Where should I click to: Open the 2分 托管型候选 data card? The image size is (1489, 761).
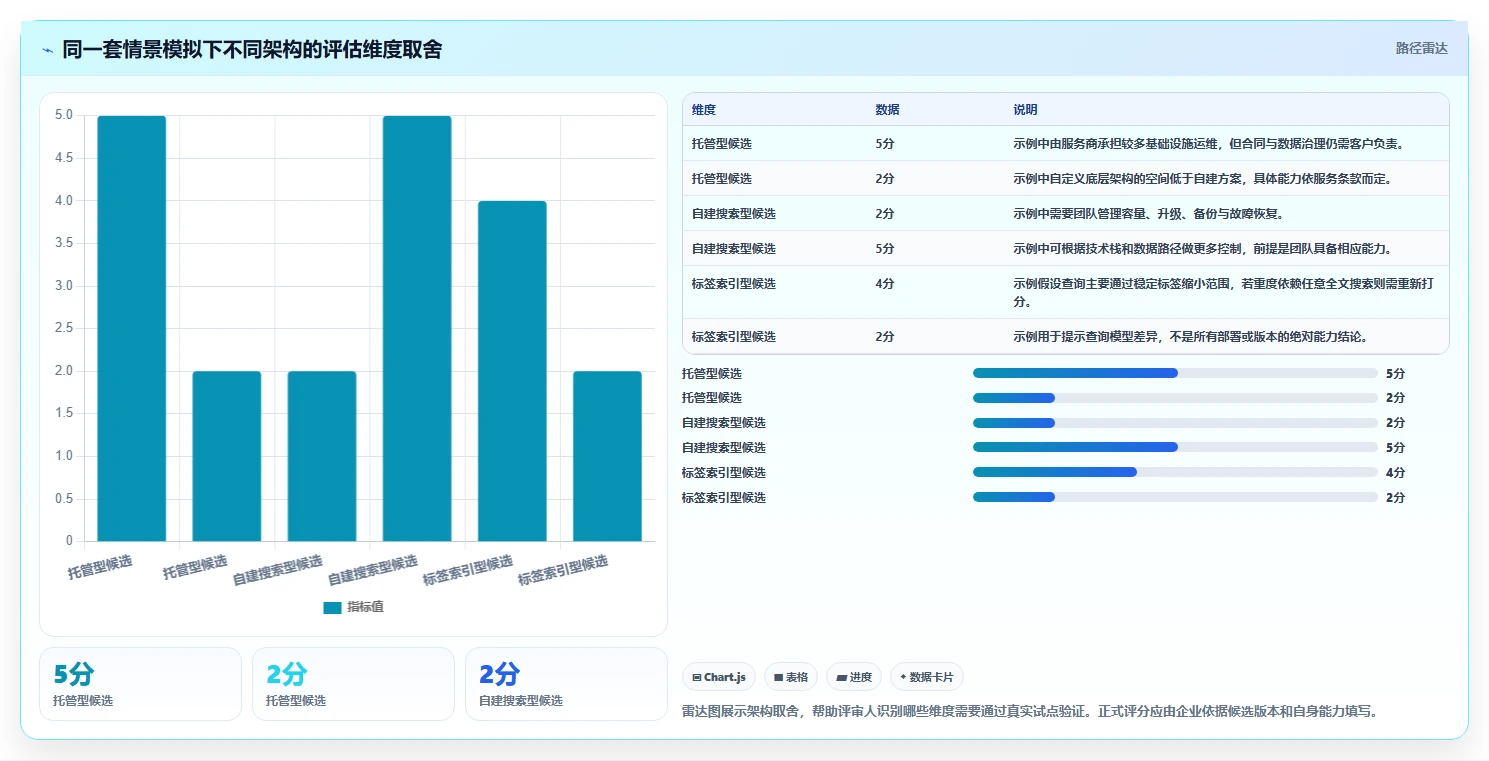(353, 684)
